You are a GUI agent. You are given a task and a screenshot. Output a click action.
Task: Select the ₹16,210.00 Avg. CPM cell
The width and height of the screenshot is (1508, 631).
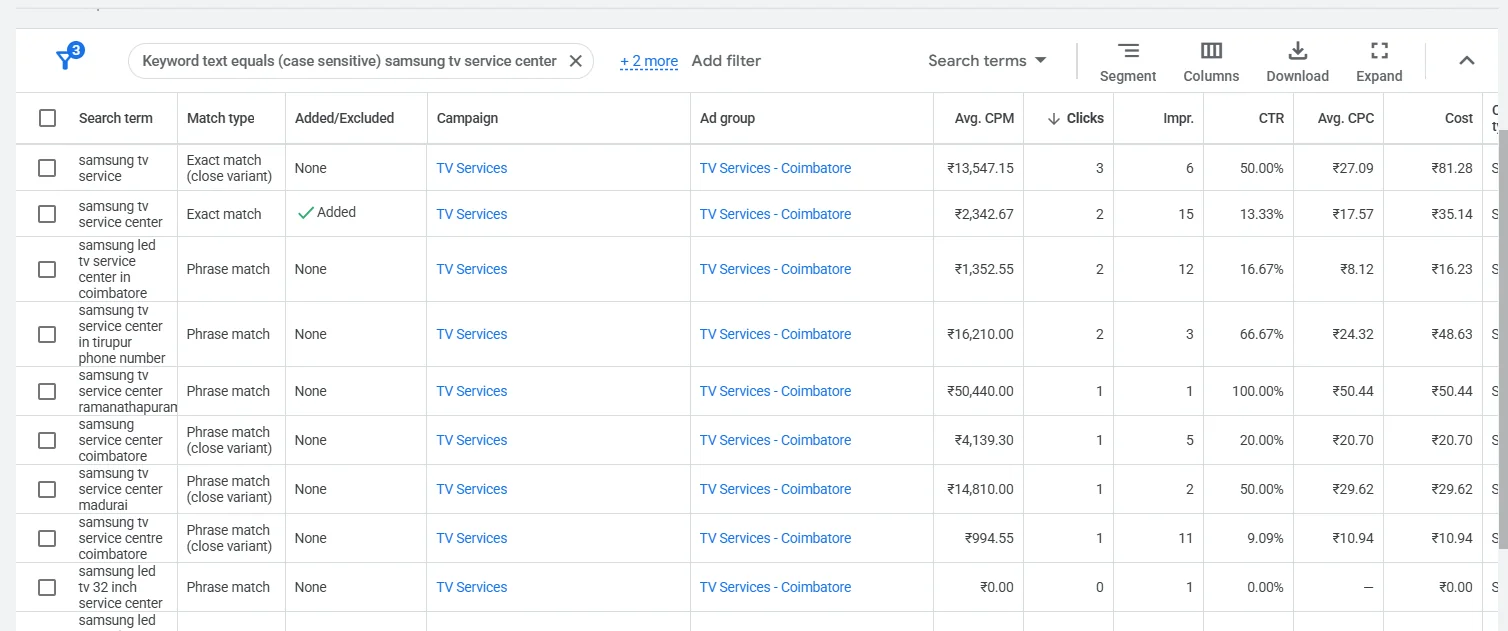click(x=980, y=334)
